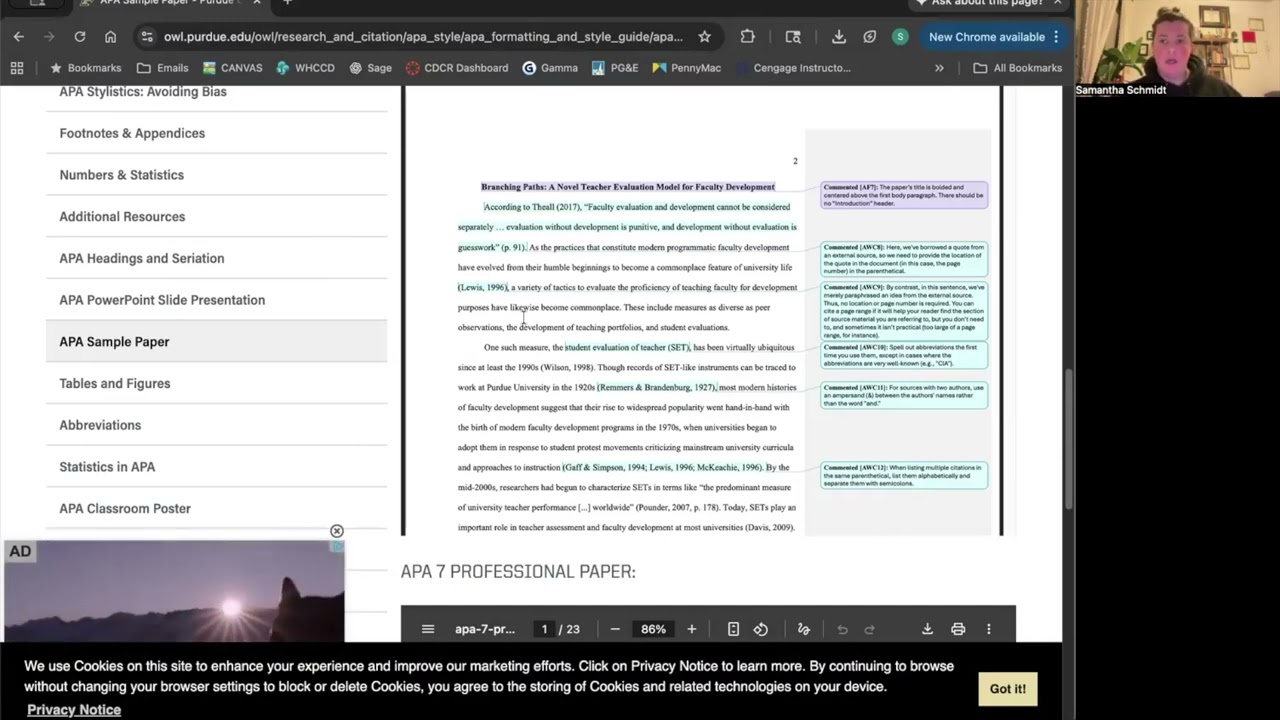The height and width of the screenshot is (720, 1280).
Task: Open the CANVAS bookmark
Action: pyautogui.click(x=232, y=68)
